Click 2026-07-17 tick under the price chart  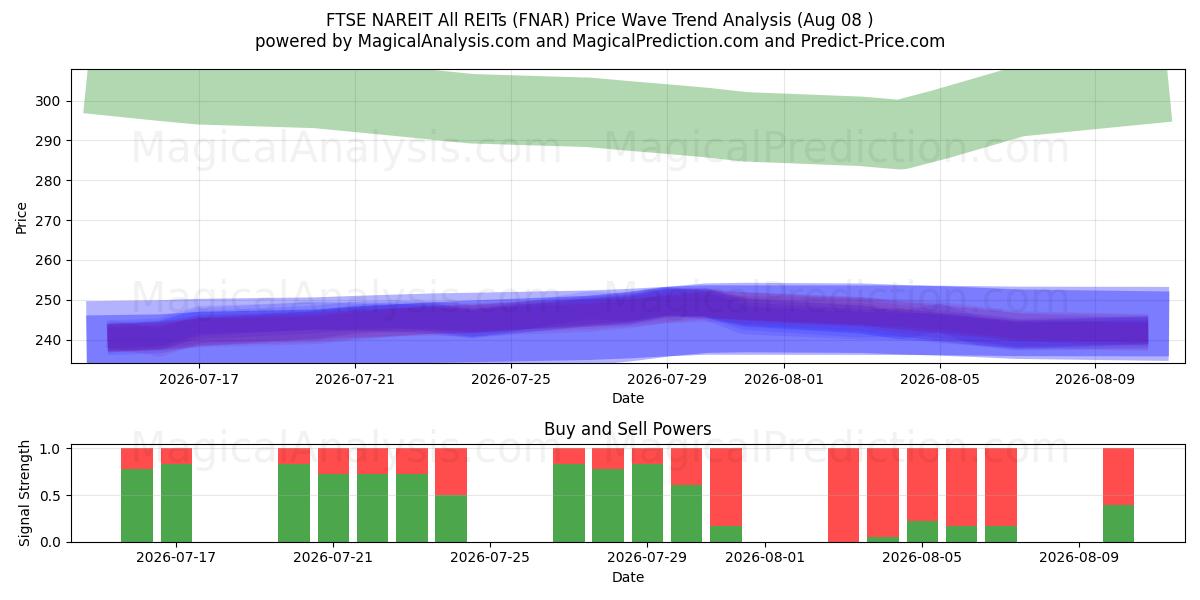tap(199, 379)
